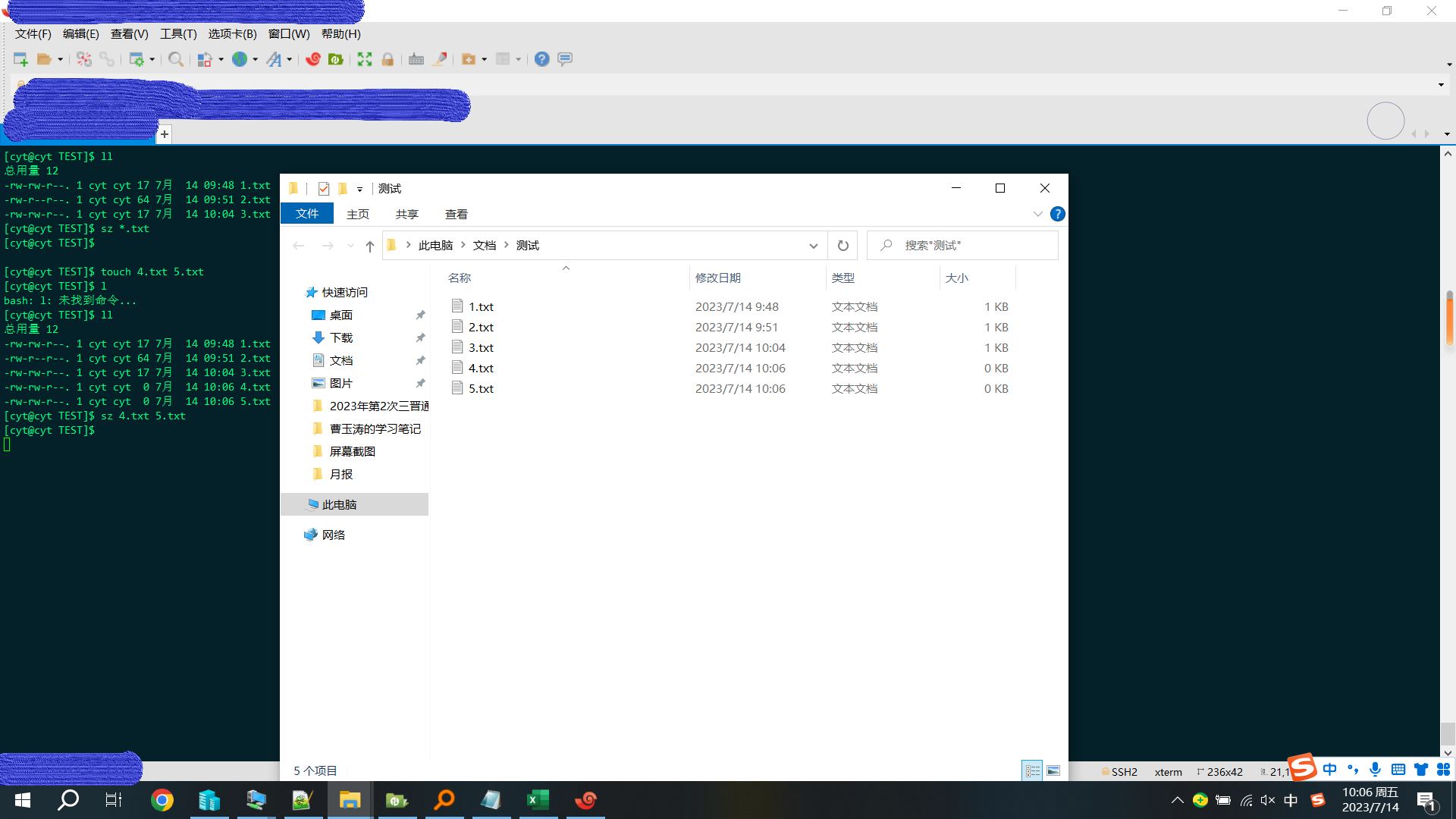Open the 文件(F) menu
Screen dimensions: 1456x819
(x=33, y=34)
